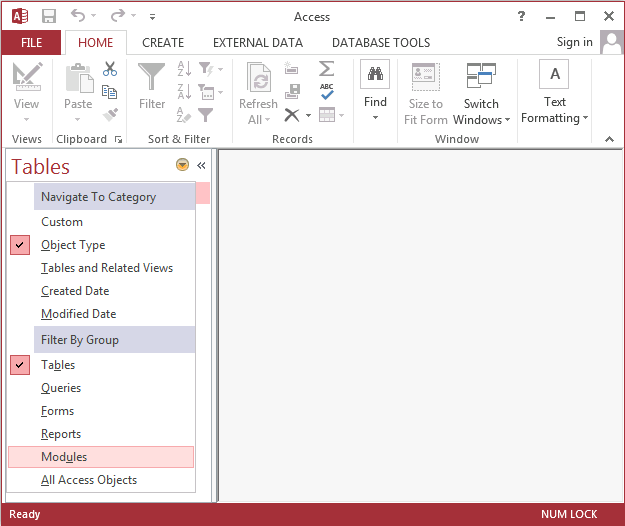Click the Filter funnel button
The image size is (625, 526).
151,86
